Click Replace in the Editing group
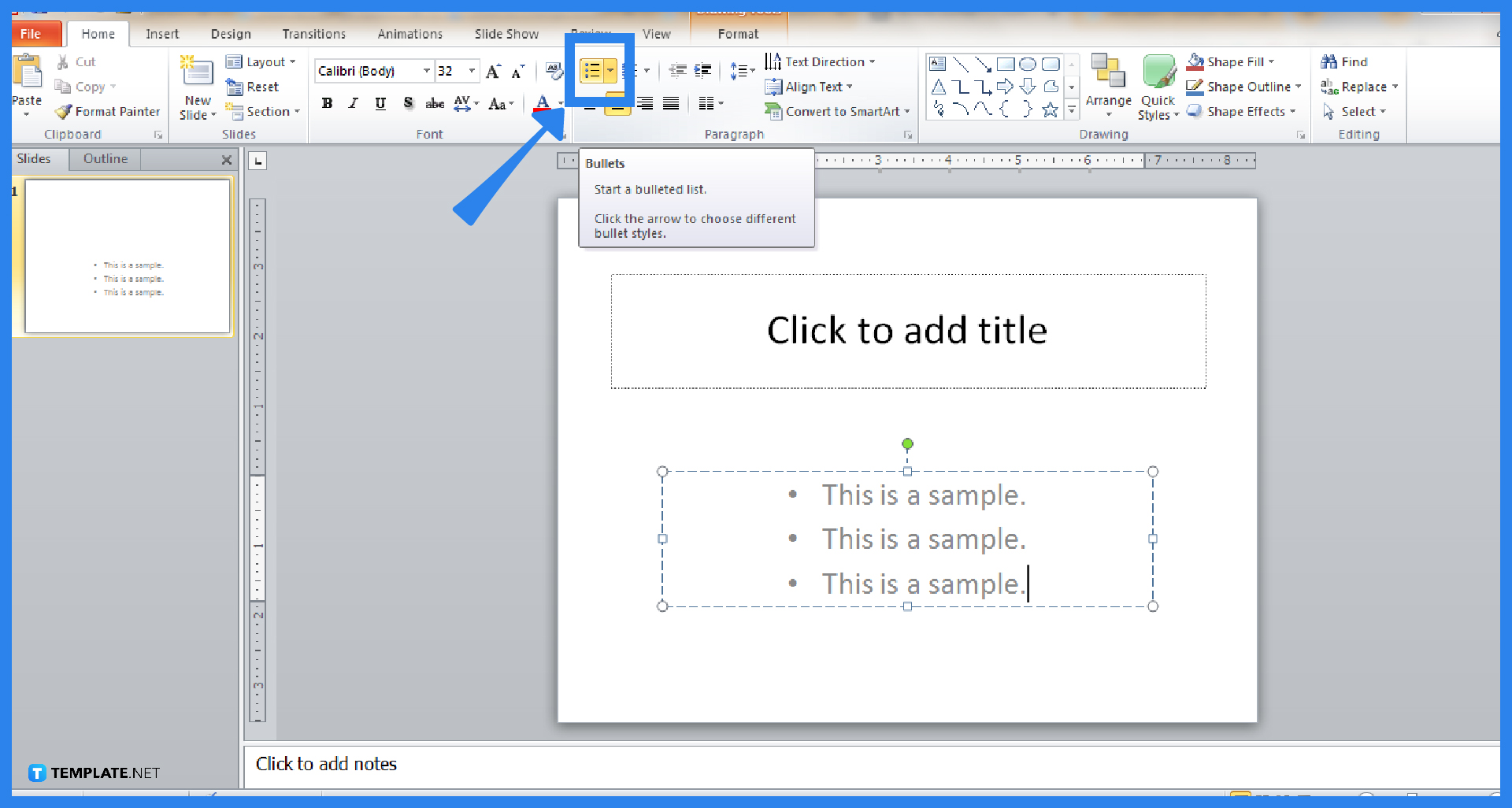The height and width of the screenshot is (808, 1512). (1360, 87)
